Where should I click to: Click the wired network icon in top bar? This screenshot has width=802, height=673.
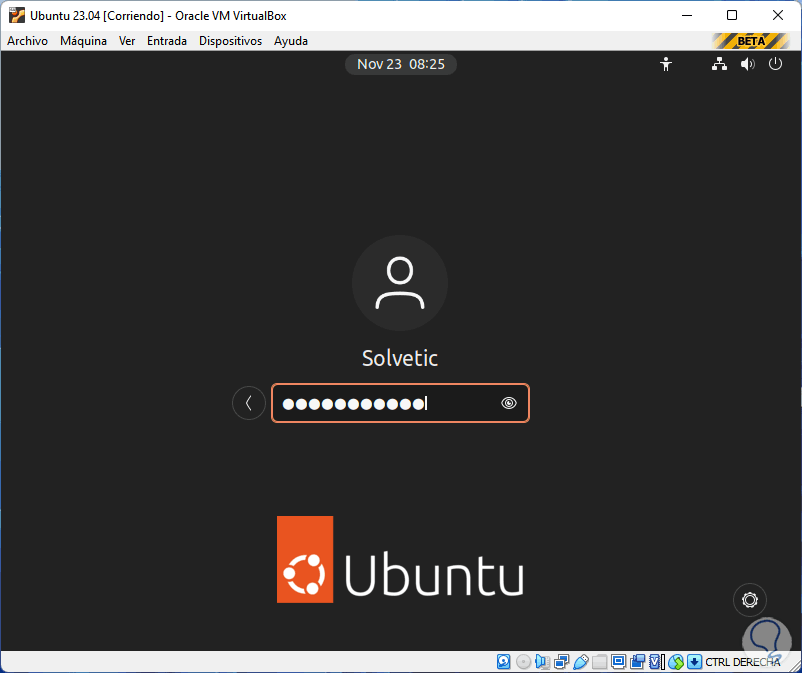[x=719, y=64]
